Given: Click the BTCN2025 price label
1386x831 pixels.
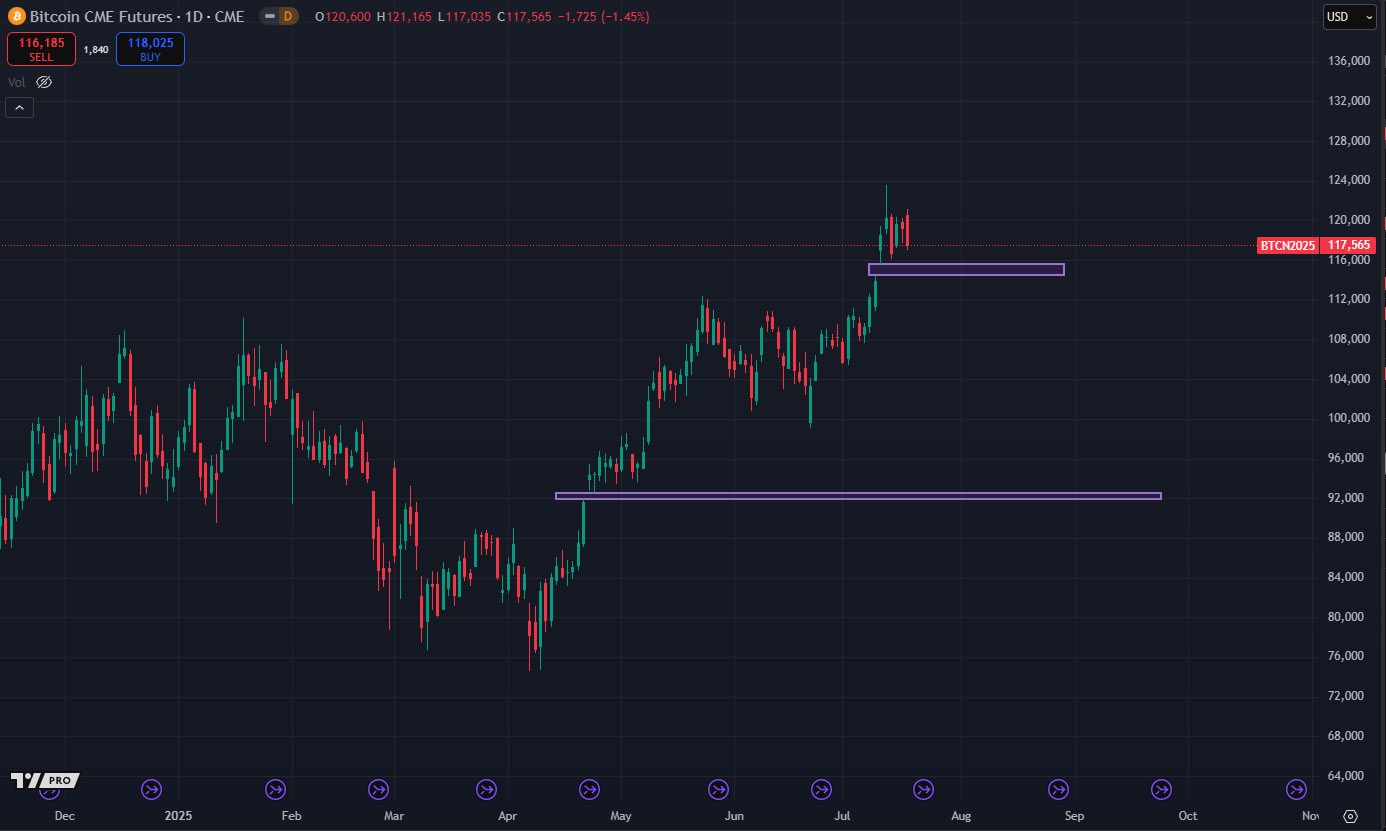Looking at the screenshot, I should click(1287, 245).
